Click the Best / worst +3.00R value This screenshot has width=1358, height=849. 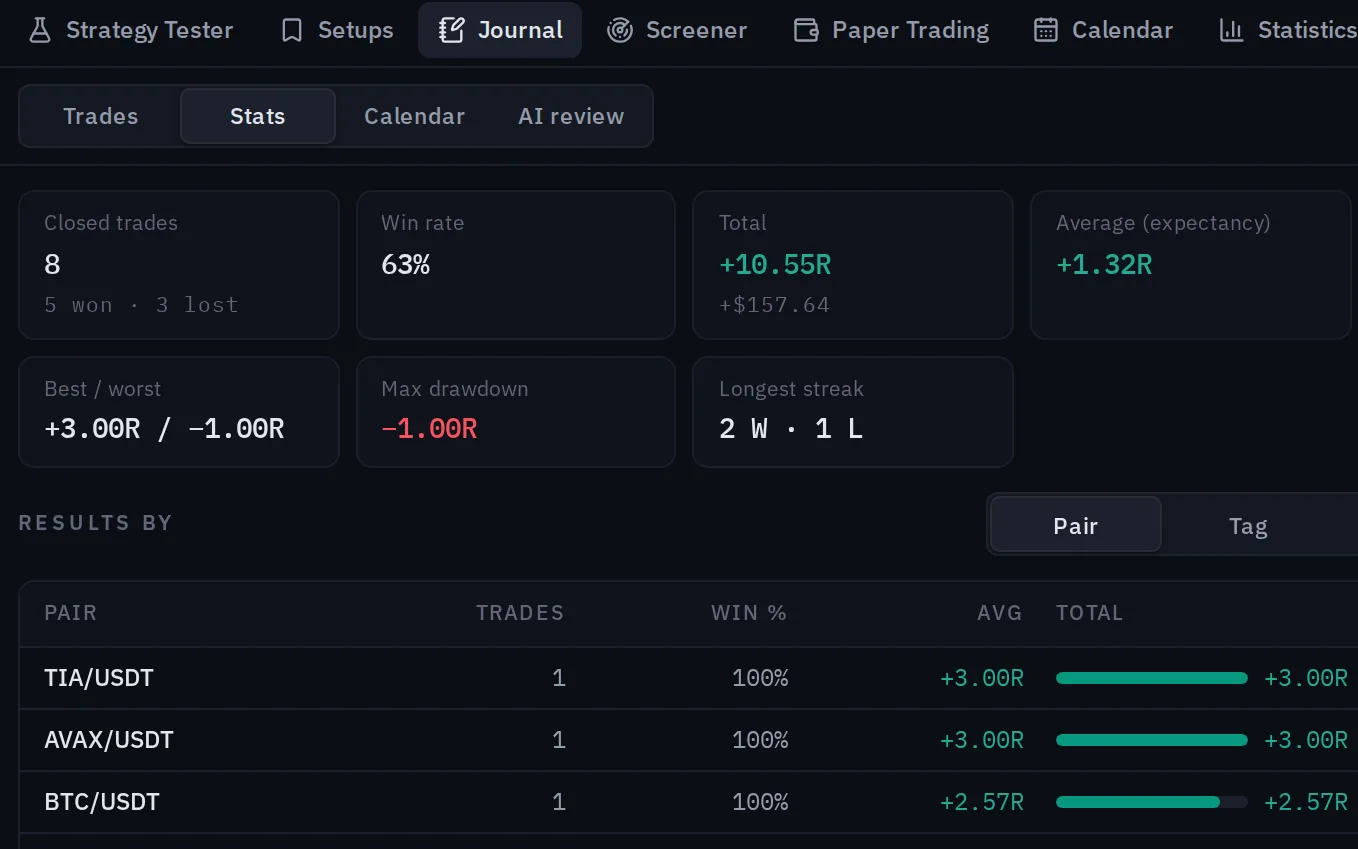click(x=92, y=429)
